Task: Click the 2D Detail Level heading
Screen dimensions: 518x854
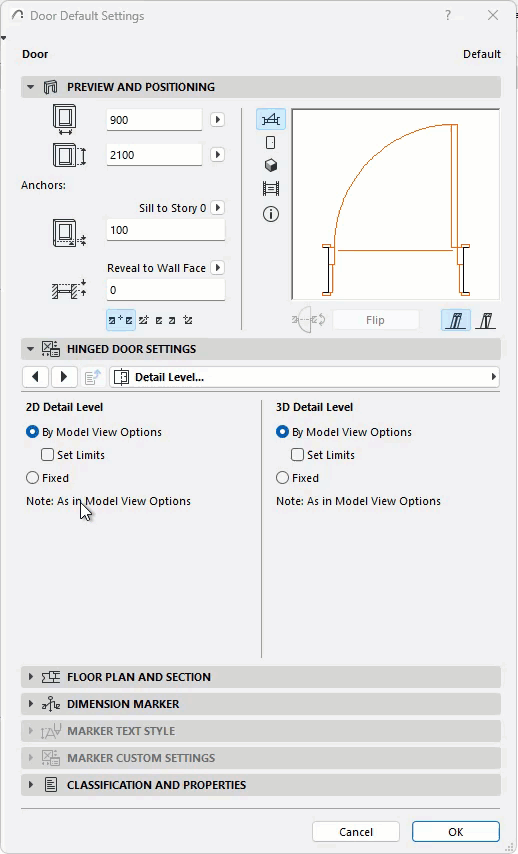Action: pyautogui.click(x=64, y=407)
